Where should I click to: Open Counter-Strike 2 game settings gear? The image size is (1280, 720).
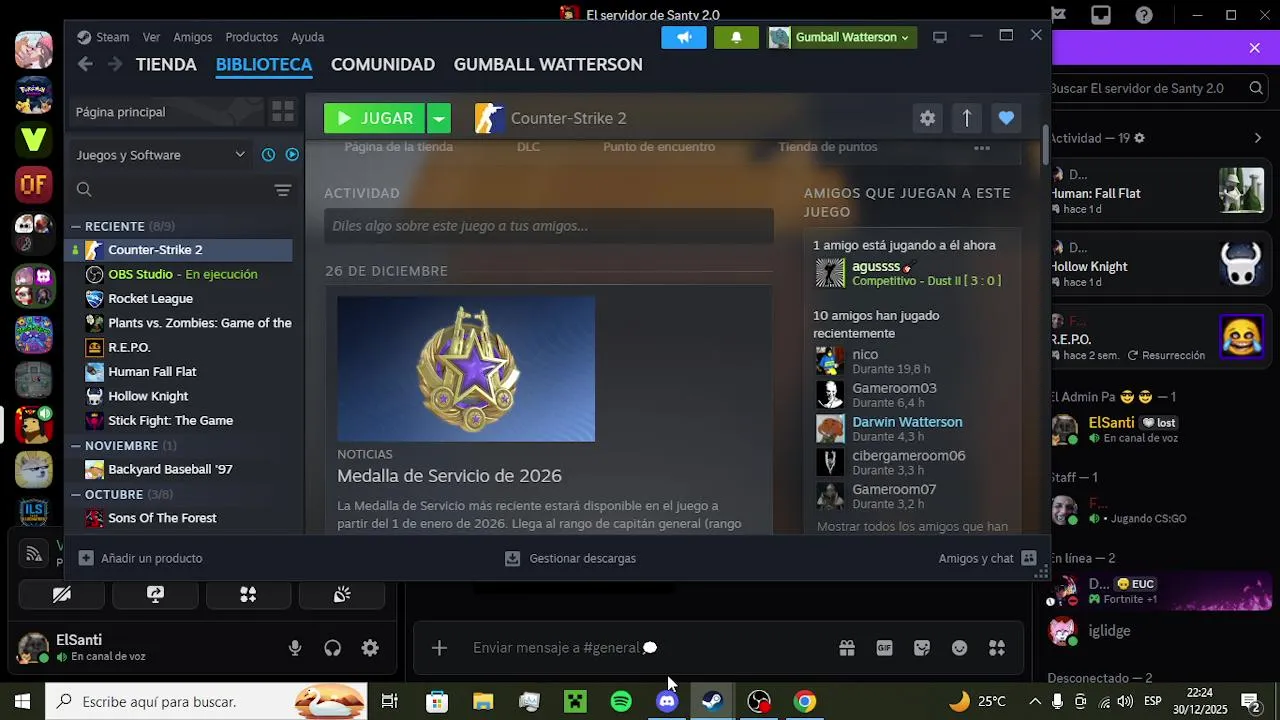(928, 118)
